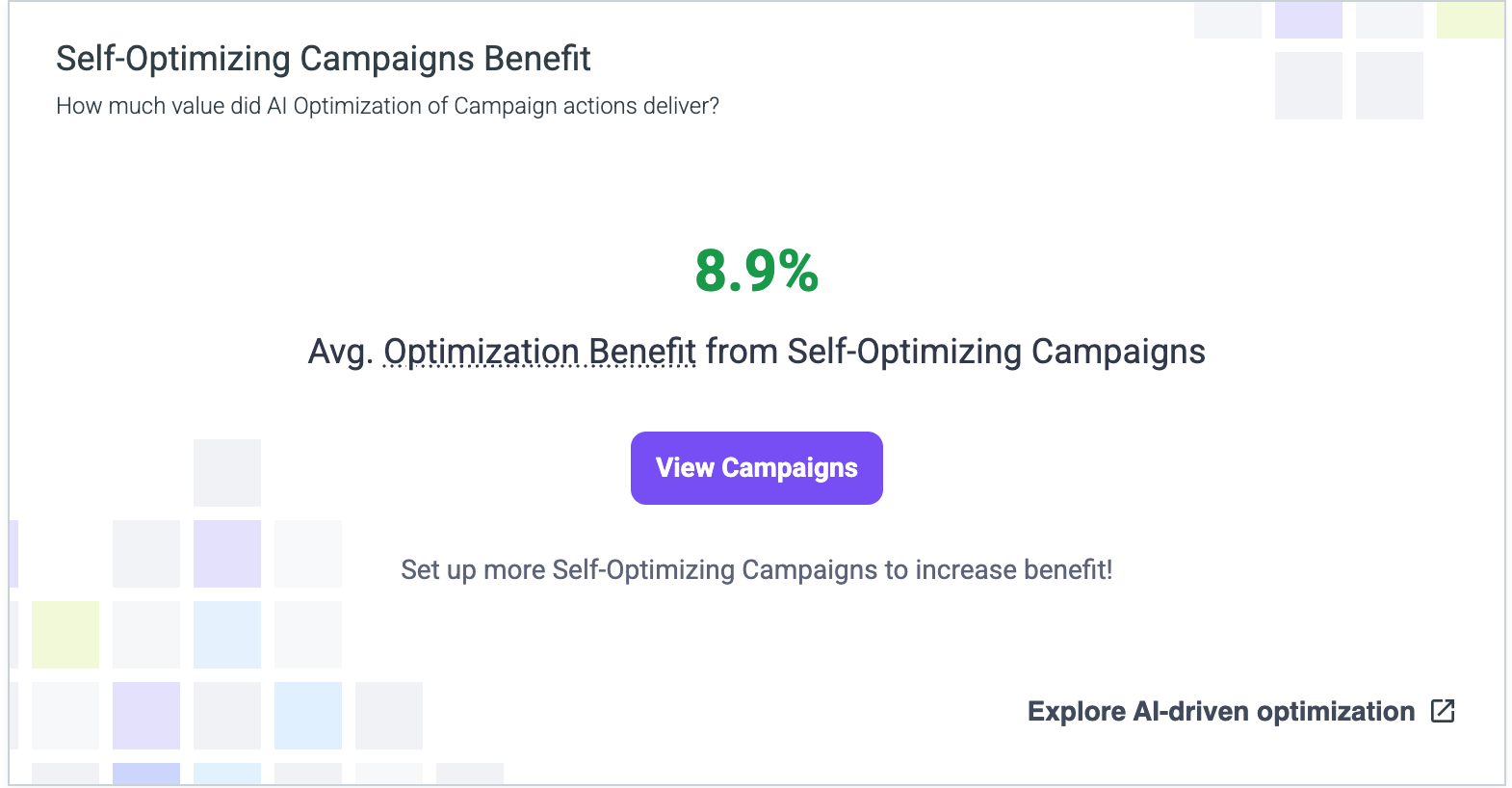Click the Self-Optimizing Campaigns Benefit card title
Viewport: 1512px width, 788px height.
tap(324, 59)
